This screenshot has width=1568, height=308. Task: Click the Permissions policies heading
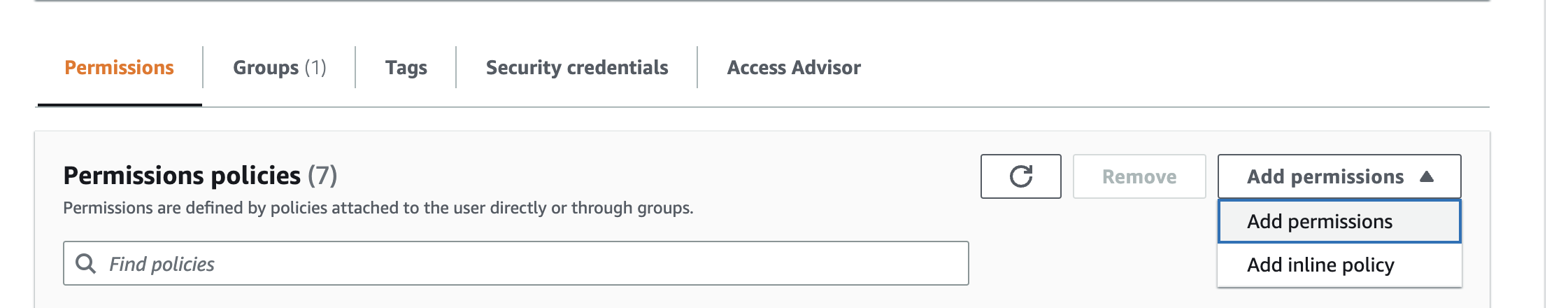coord(182,176)
